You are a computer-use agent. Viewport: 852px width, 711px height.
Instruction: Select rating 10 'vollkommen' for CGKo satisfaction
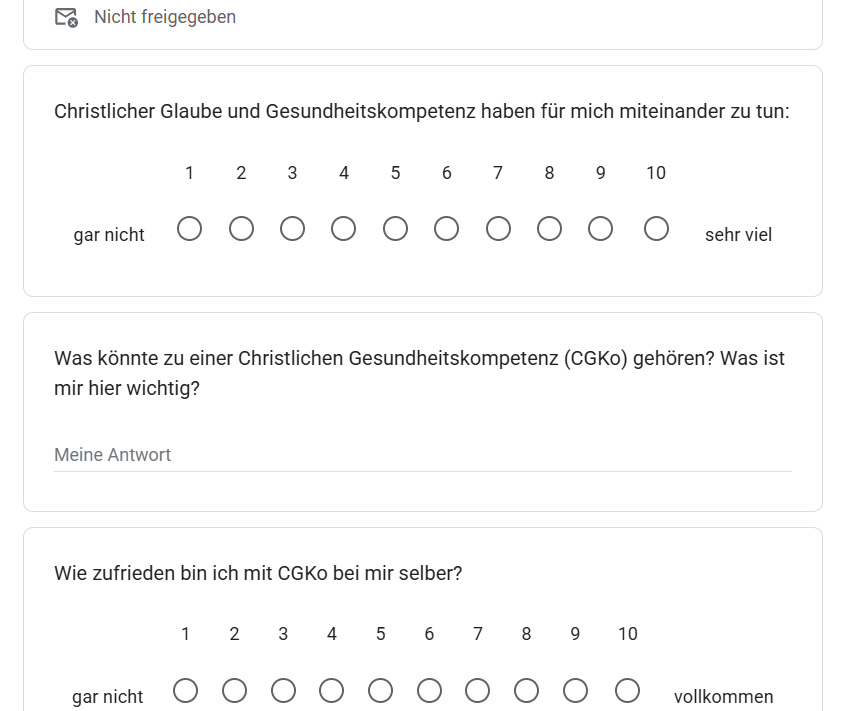628,691
